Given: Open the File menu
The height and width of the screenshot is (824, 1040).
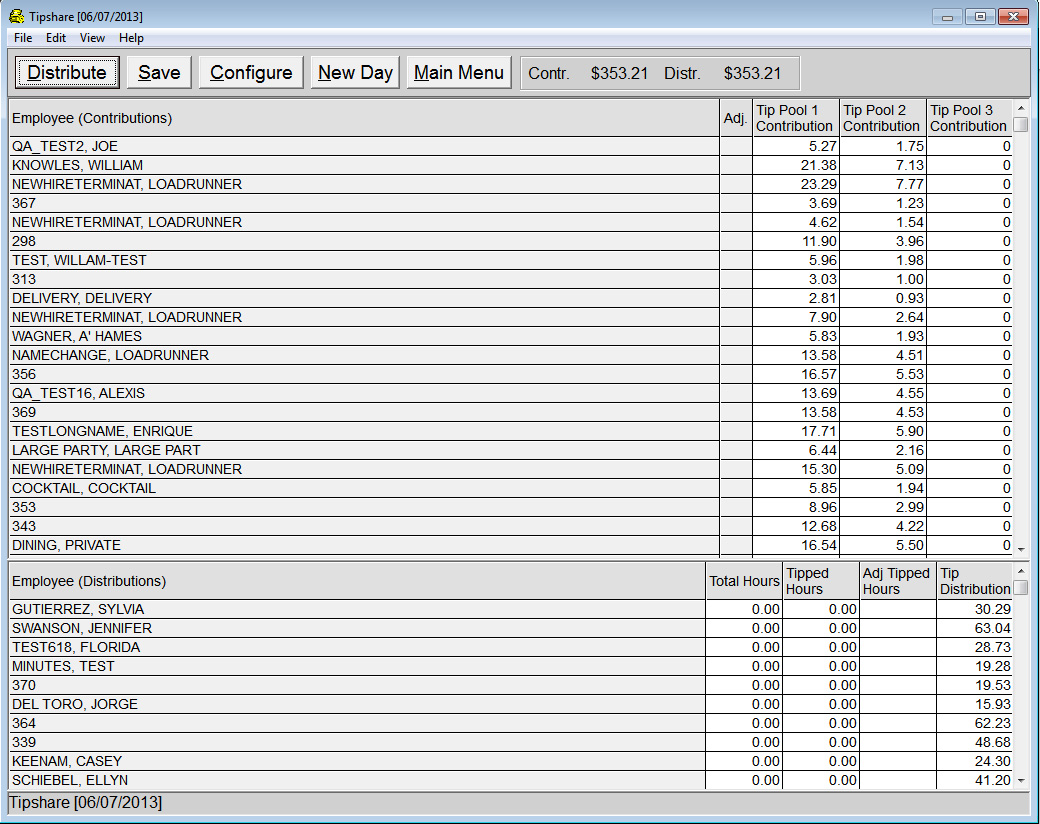Looking at the screenshot, I should [23, 38].
